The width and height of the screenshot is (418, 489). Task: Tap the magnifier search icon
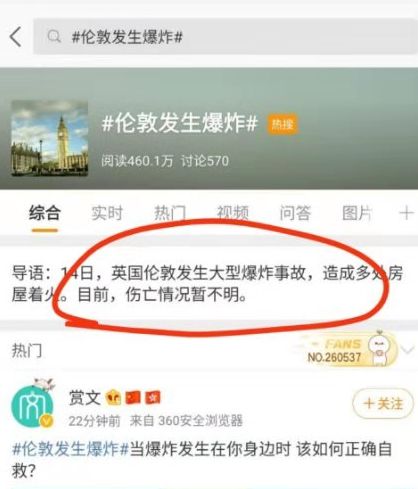pos(54,36)
